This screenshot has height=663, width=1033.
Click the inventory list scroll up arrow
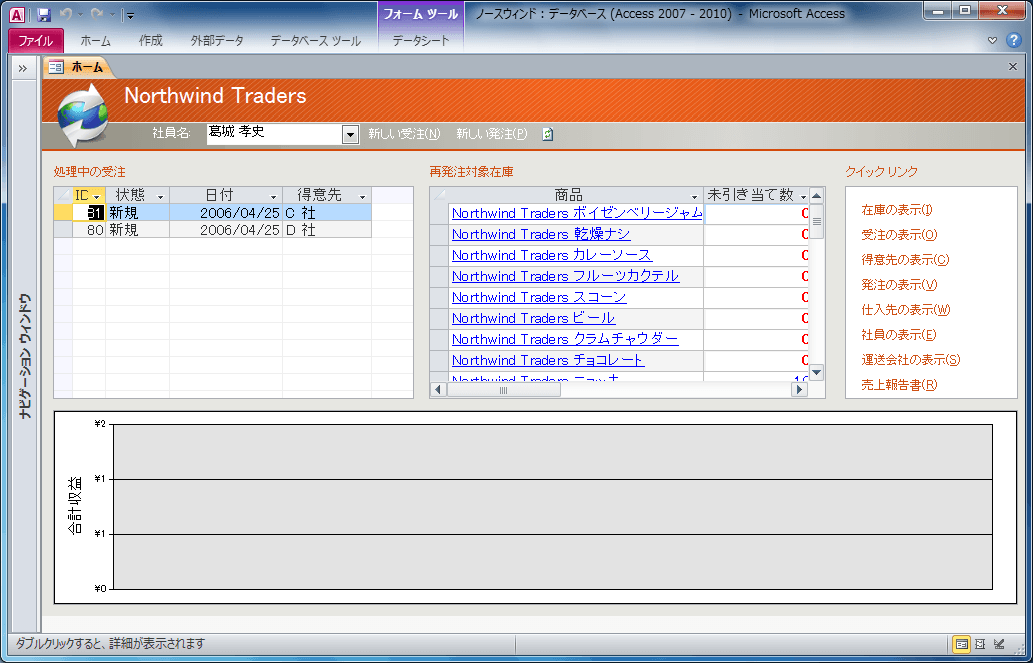817,196
